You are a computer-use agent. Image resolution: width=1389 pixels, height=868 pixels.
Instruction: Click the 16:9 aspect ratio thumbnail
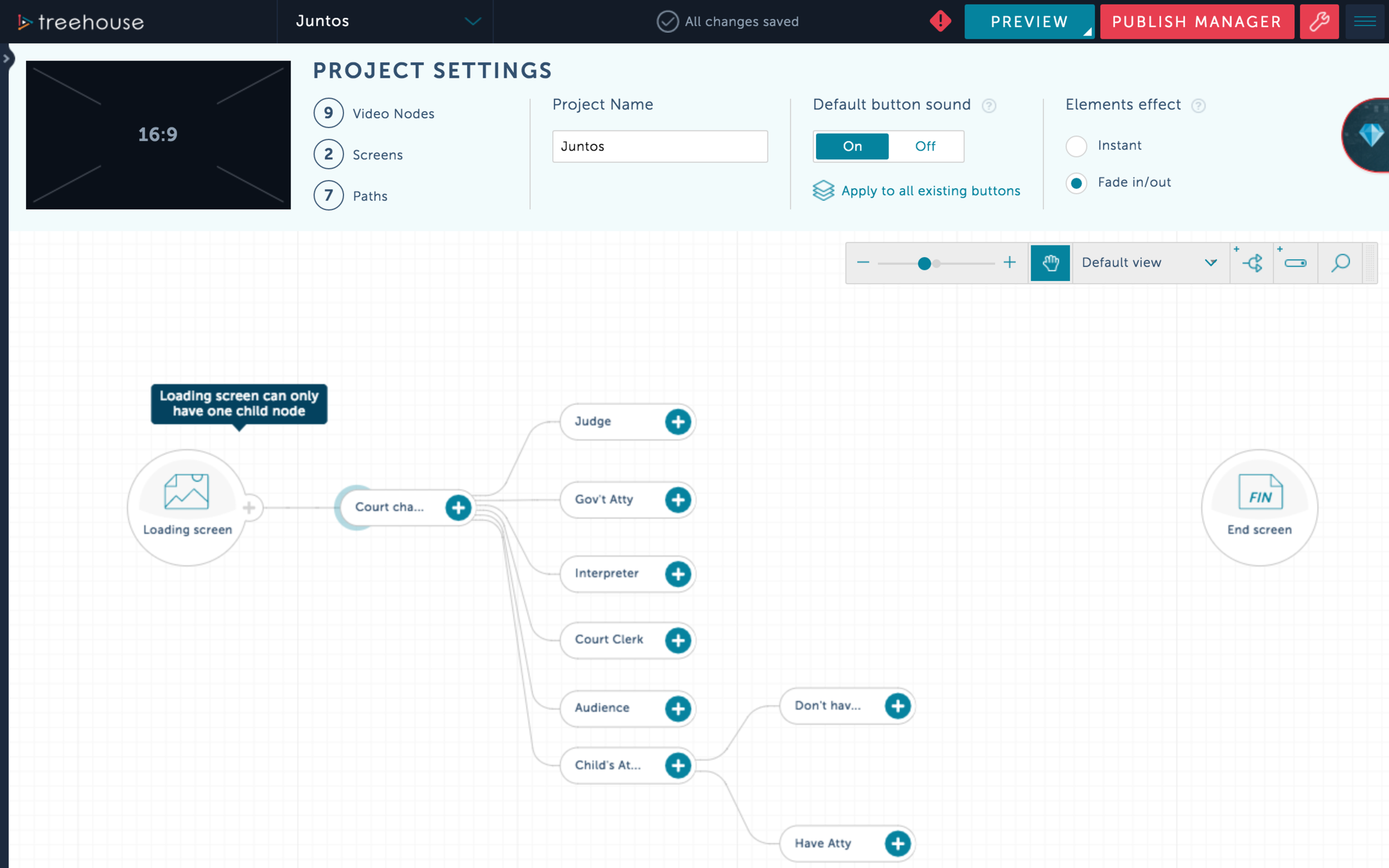(x=158, y=134)
